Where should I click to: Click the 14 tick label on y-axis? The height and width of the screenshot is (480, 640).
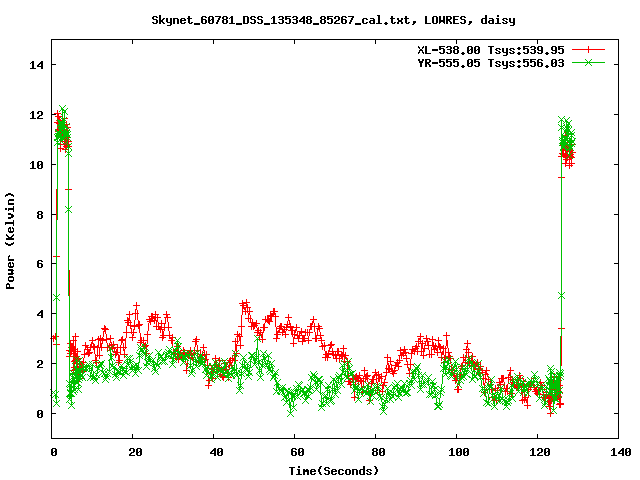[38, 65]
